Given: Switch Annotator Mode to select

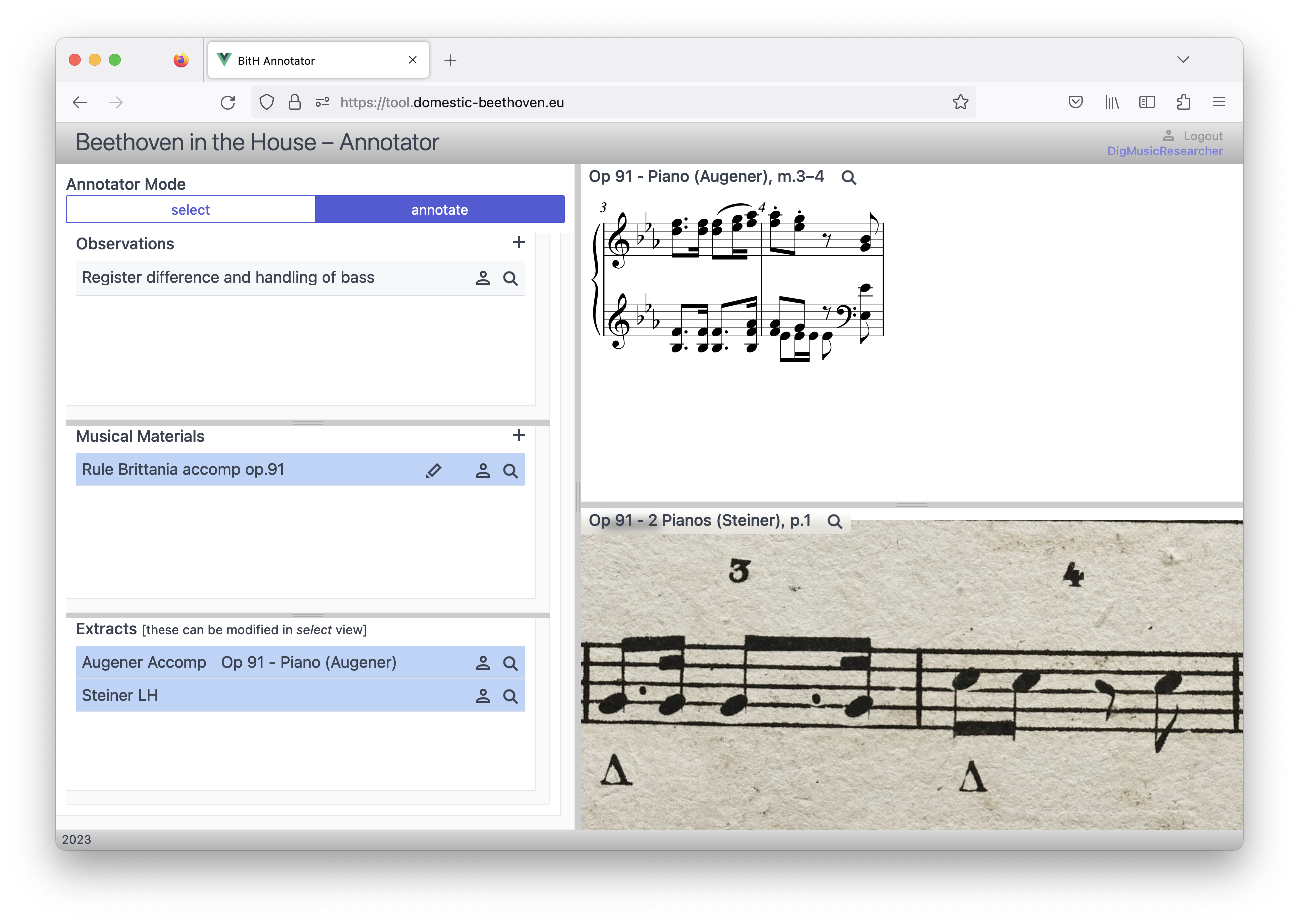Looking at the screenshot, I should pyautogui.click(x=190, y=210).
